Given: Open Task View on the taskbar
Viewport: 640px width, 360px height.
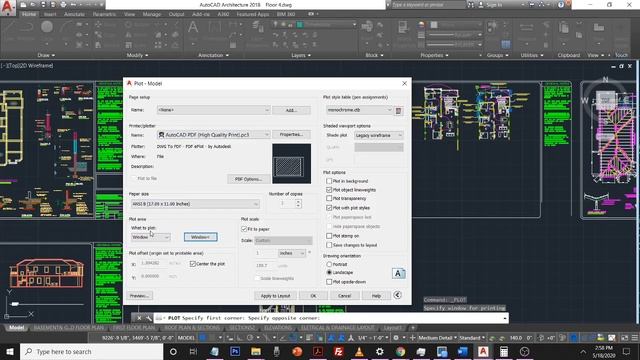Looking at the screenshot, I should point(193,351).
